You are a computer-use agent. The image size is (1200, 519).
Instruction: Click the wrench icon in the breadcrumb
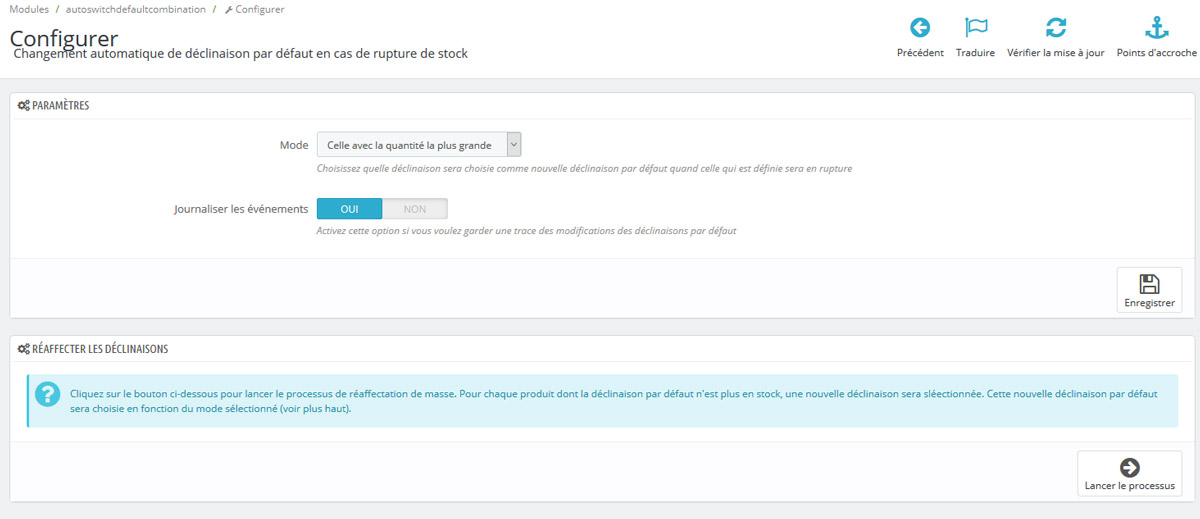coord(229,10)
